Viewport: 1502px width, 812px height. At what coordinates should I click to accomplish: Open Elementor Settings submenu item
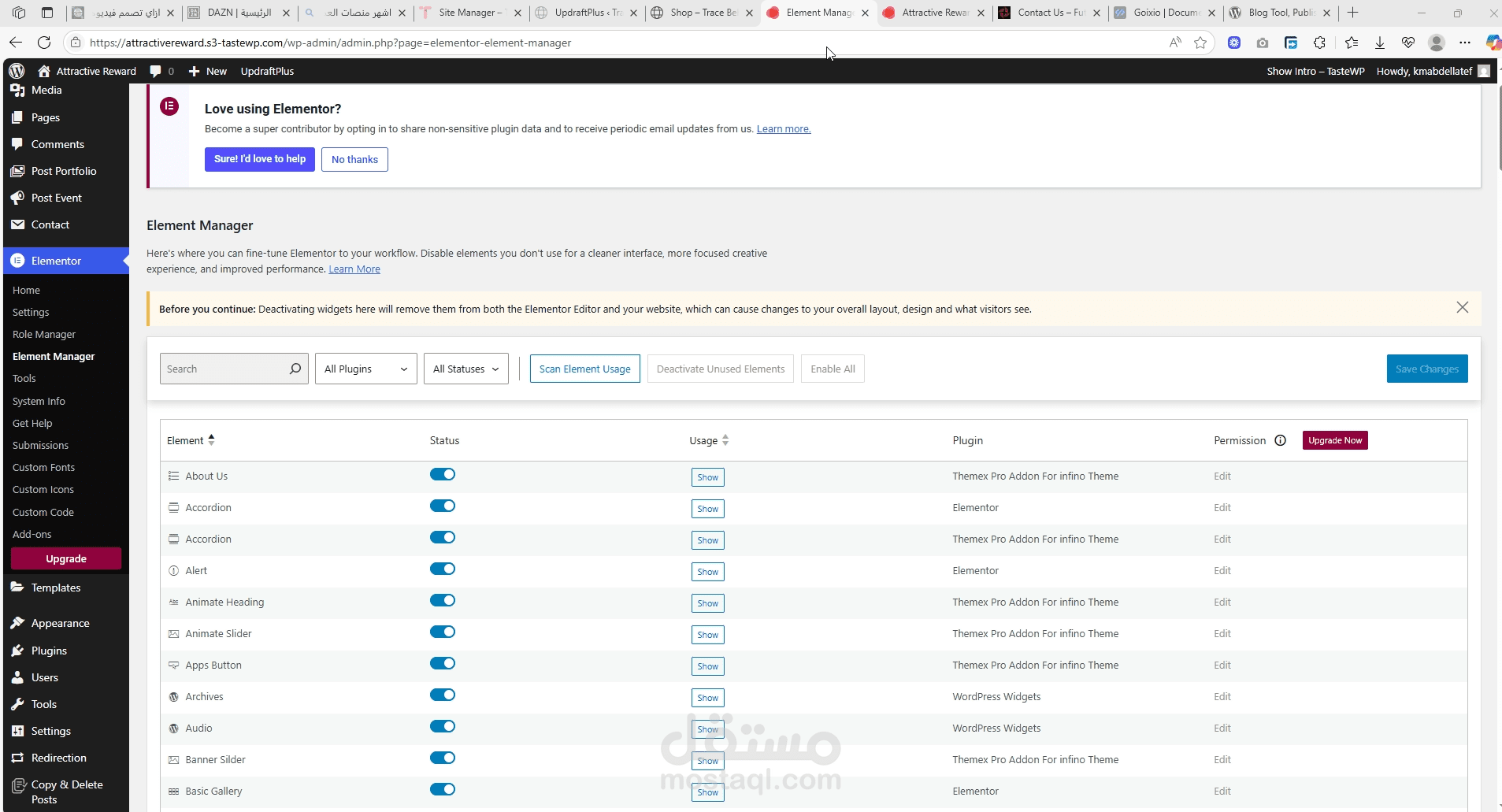pos(31,312)
